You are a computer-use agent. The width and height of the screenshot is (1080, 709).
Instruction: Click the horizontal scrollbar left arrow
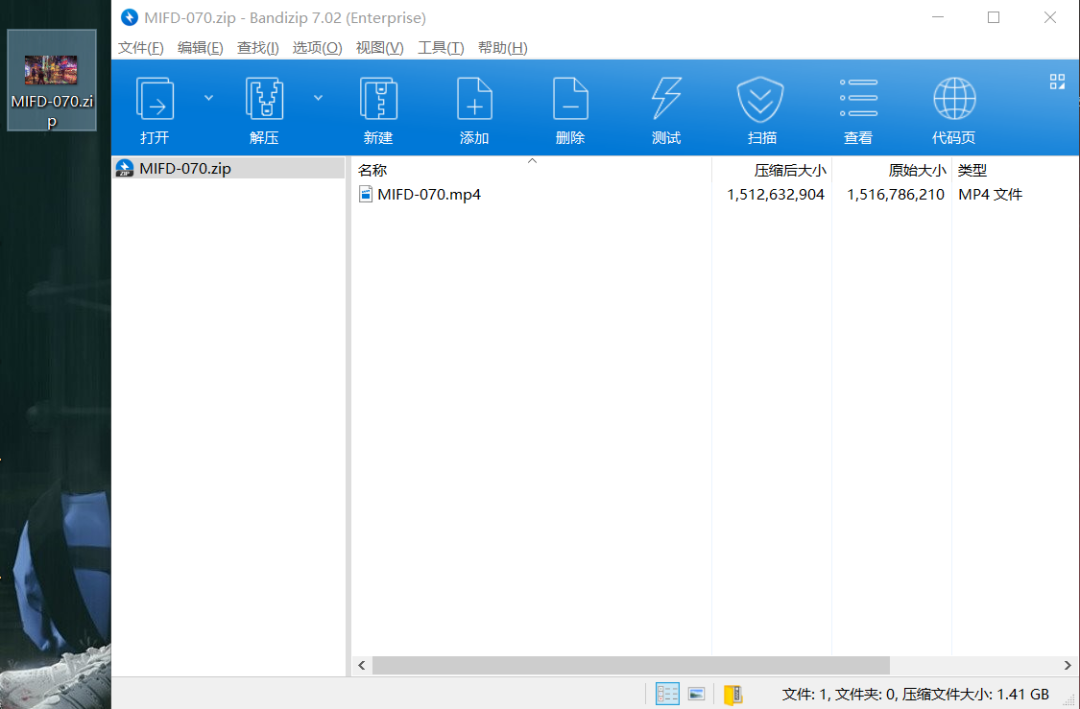[x=362, y=665]
